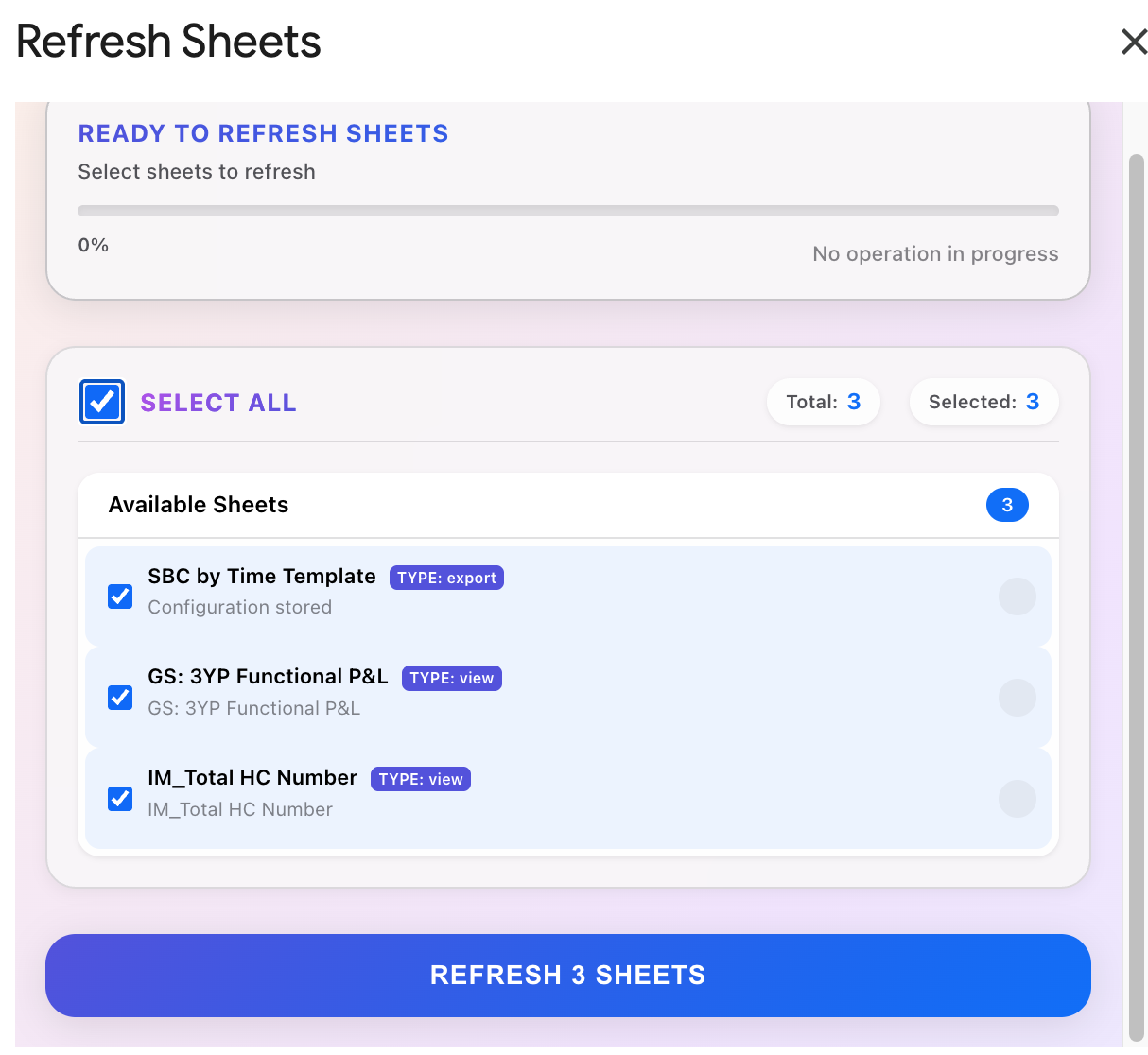1148x1055 pixels.
Task: Click the Available Sheets section header
Action: click(199, 505)
